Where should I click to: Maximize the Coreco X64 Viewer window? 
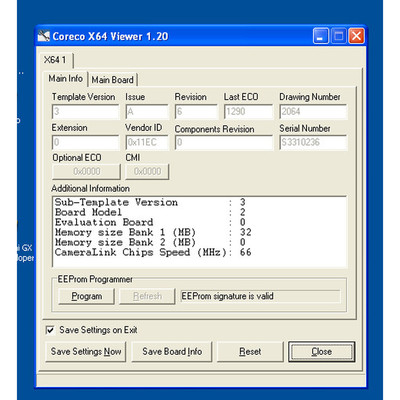tap(339, 36)
